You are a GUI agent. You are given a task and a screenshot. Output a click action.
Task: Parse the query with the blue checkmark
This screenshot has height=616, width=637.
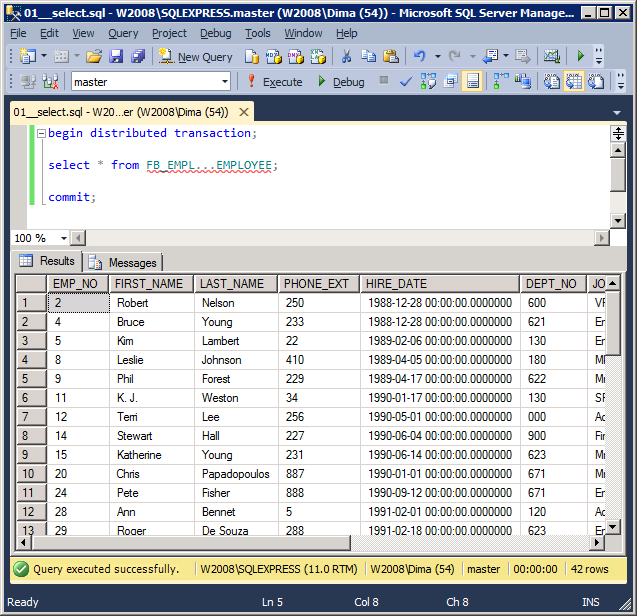406,82
